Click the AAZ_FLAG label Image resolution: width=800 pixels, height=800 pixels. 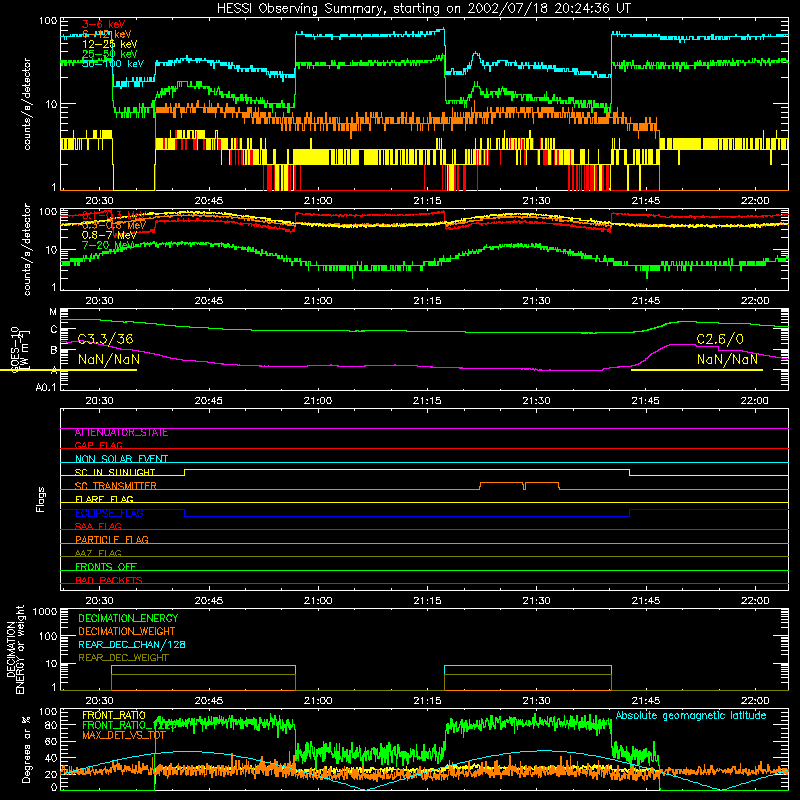click(x=98, y=554)
